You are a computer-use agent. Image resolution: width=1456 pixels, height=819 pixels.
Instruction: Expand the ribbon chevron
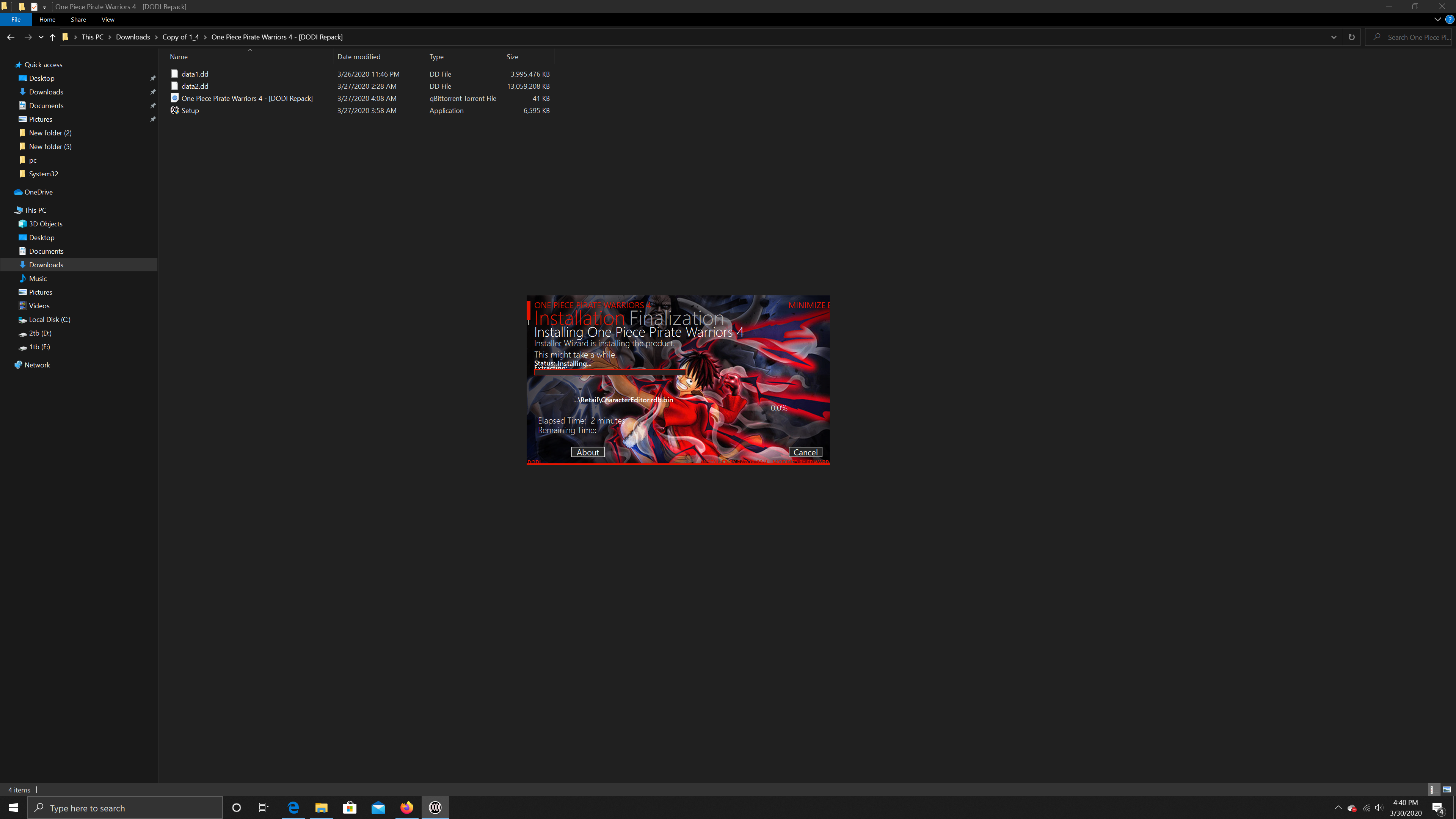[x=1437, y=19]
